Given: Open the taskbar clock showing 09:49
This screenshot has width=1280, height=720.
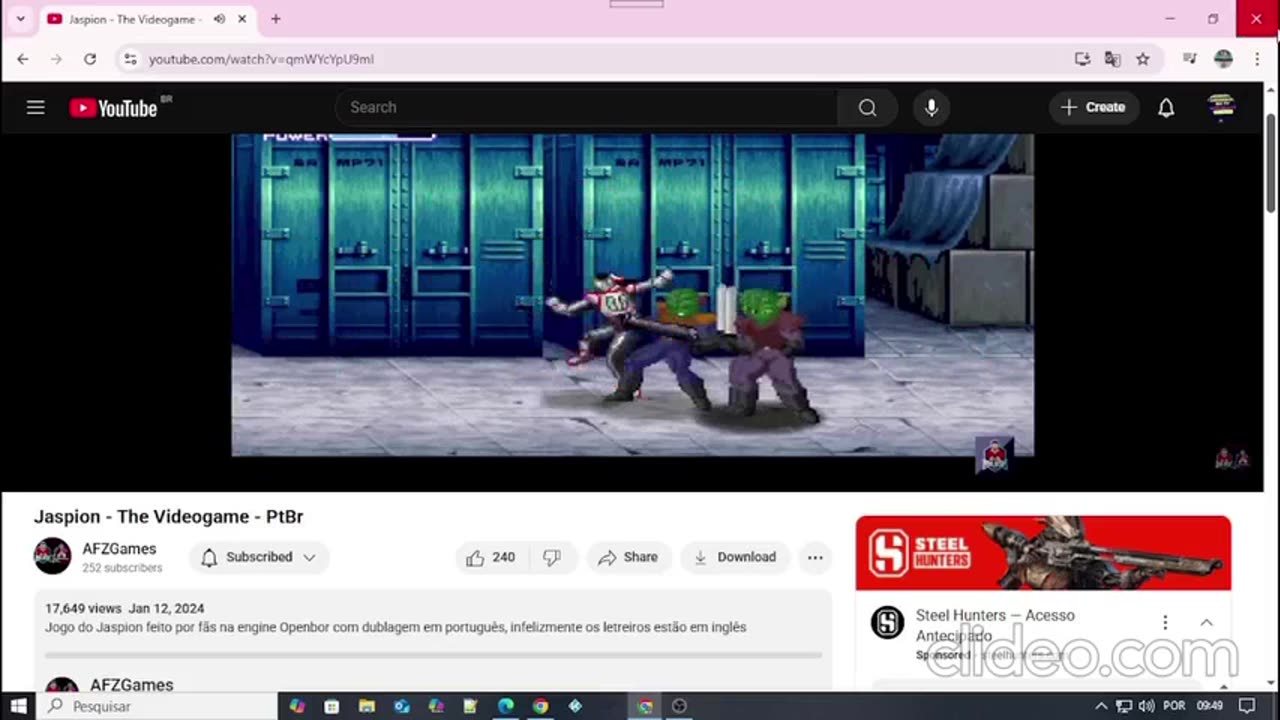Looking at the screenshot, I should (x=1209, y=706).
